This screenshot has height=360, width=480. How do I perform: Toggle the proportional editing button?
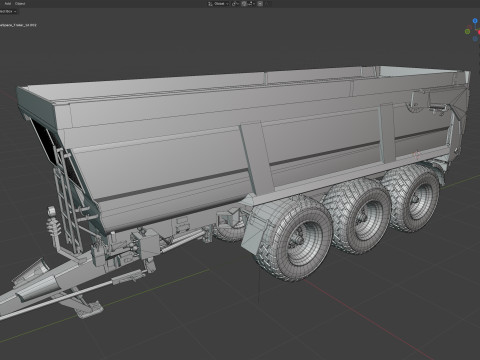[x=260, y=4]
